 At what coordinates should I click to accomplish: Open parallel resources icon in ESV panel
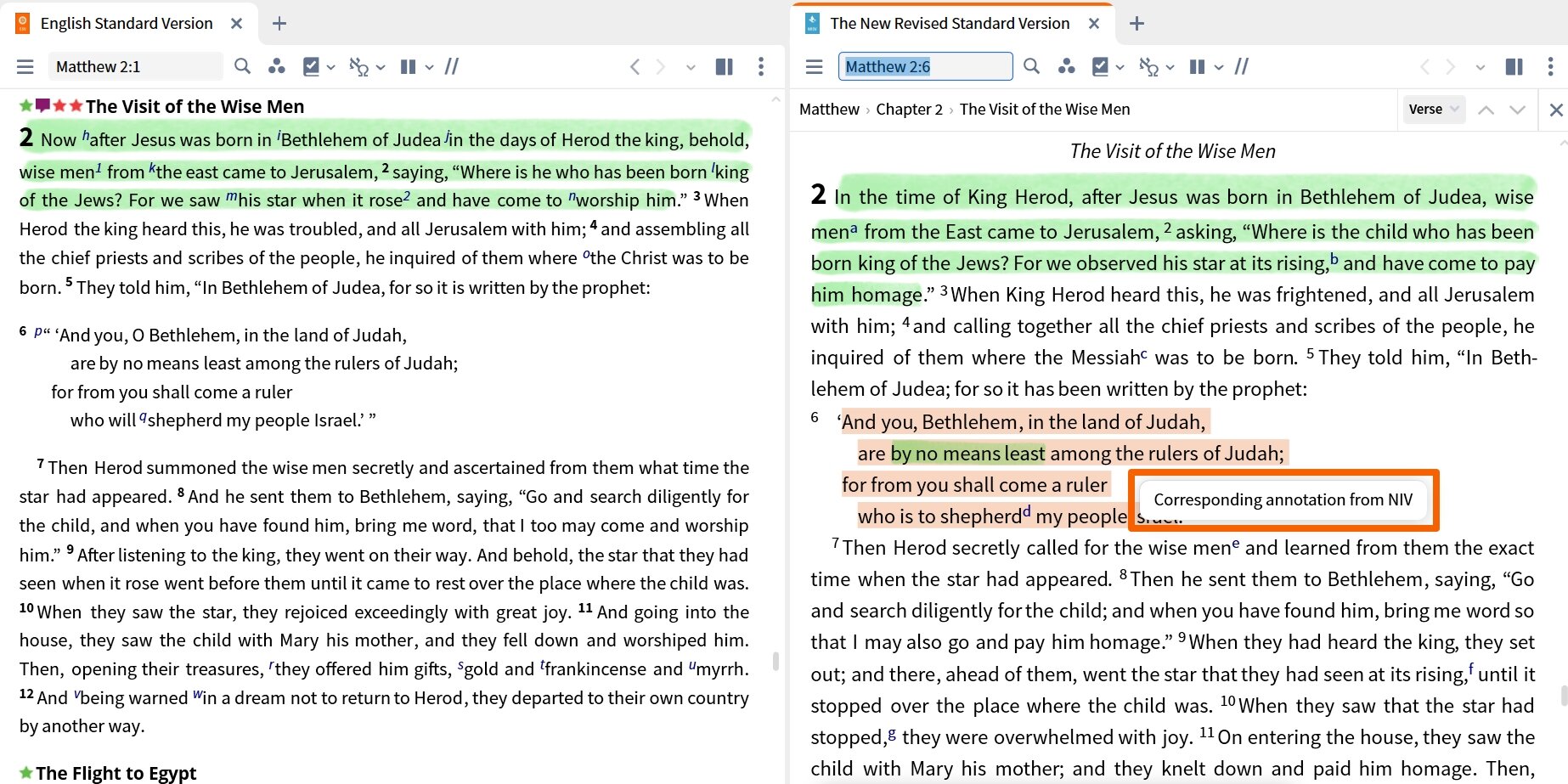(x=452, y=66)
